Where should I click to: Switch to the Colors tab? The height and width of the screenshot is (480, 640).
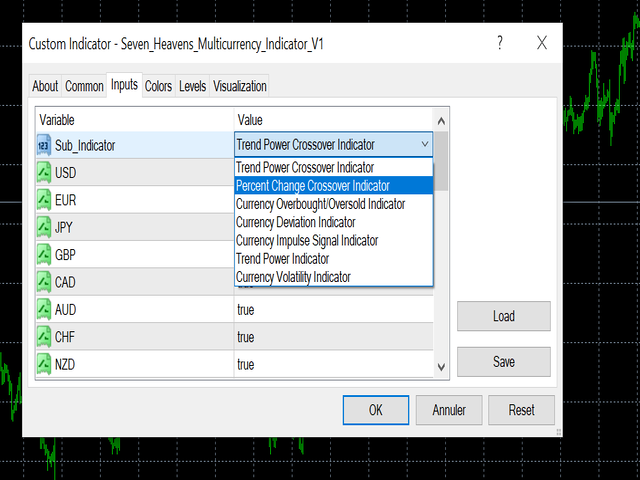[x=158, y=86]
